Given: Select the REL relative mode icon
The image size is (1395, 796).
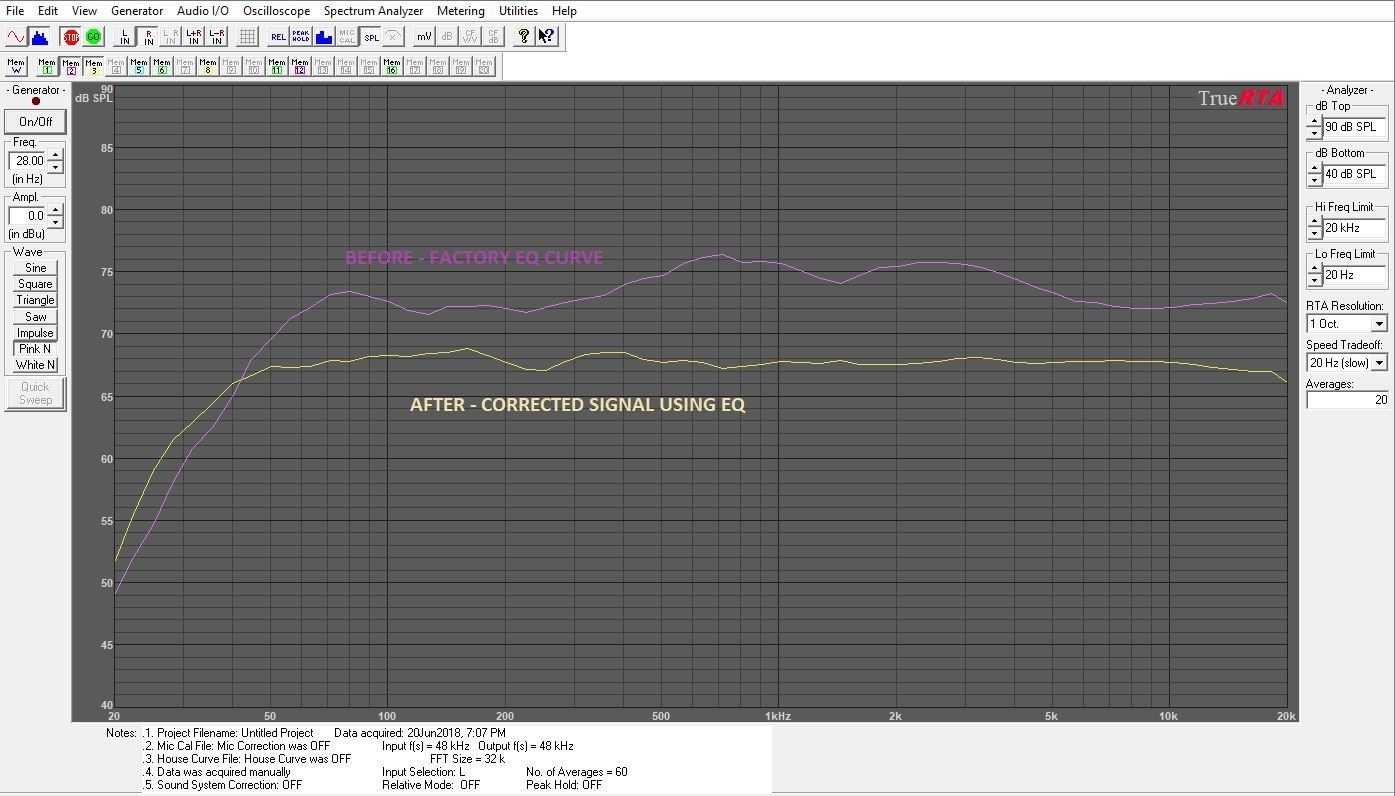Looking at the screenshot, I should 279,36.
